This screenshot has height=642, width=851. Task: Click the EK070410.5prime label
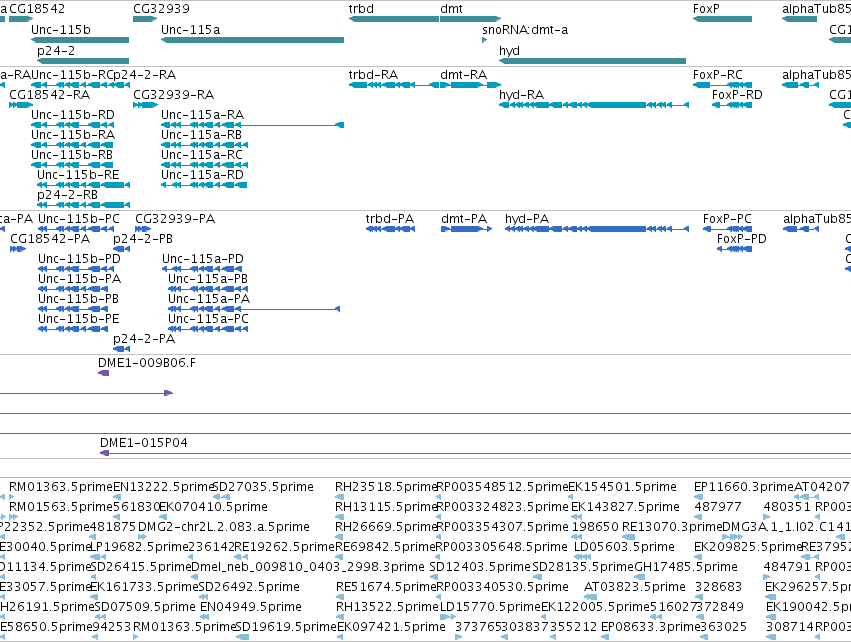click(x=213, y=507)
